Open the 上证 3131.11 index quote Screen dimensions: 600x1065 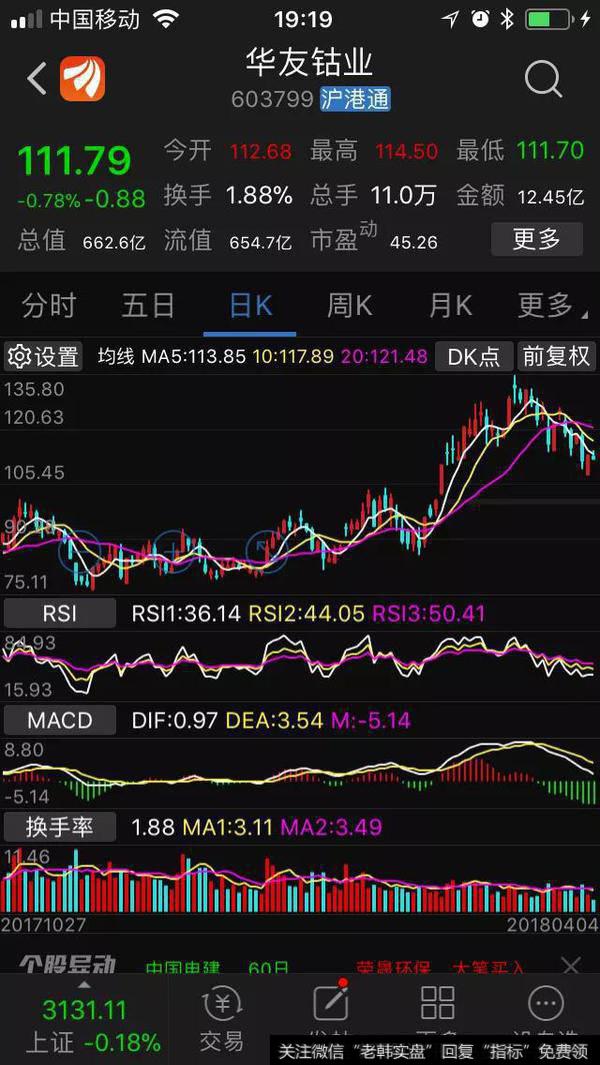84,1024
